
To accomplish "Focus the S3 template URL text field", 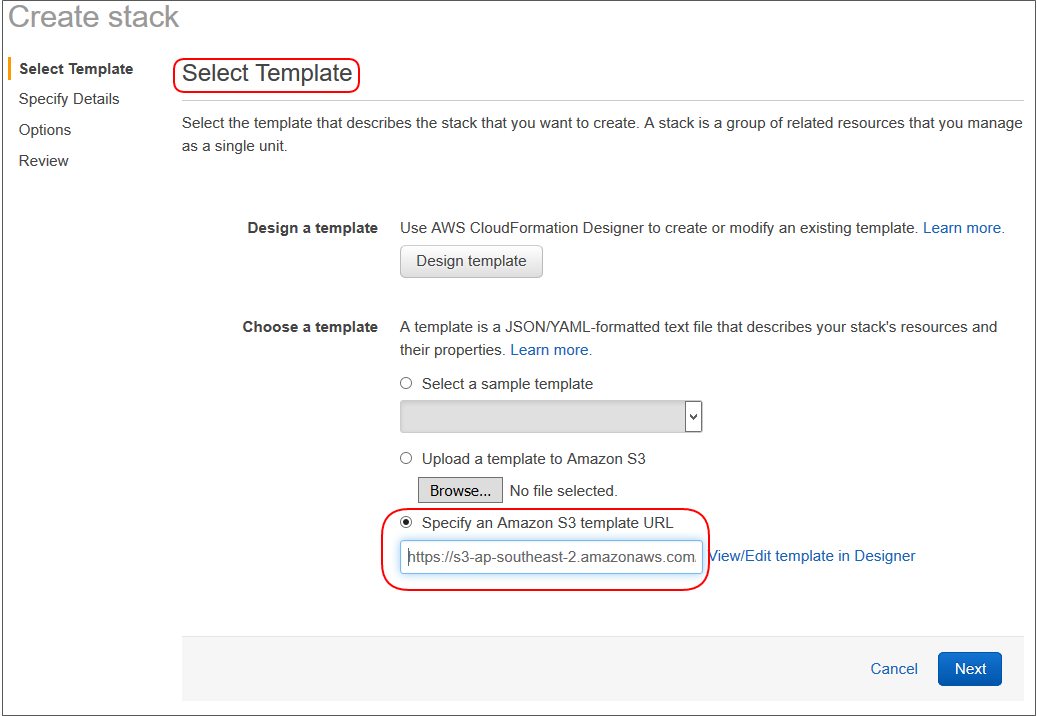I will [x=551, y=557].
